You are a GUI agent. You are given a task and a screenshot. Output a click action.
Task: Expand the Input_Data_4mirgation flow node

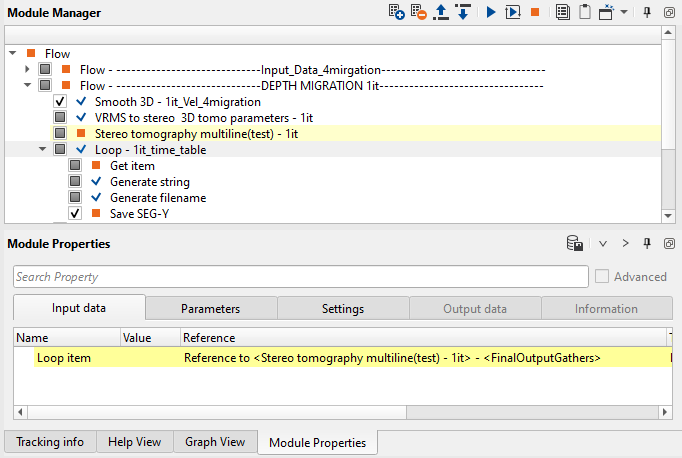tap(27, 70)
